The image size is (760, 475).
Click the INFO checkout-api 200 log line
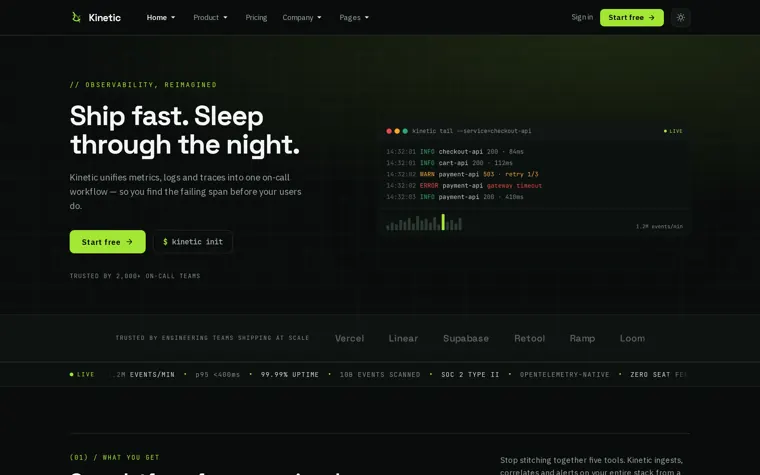pyautogui.click(x=455, y=152)
